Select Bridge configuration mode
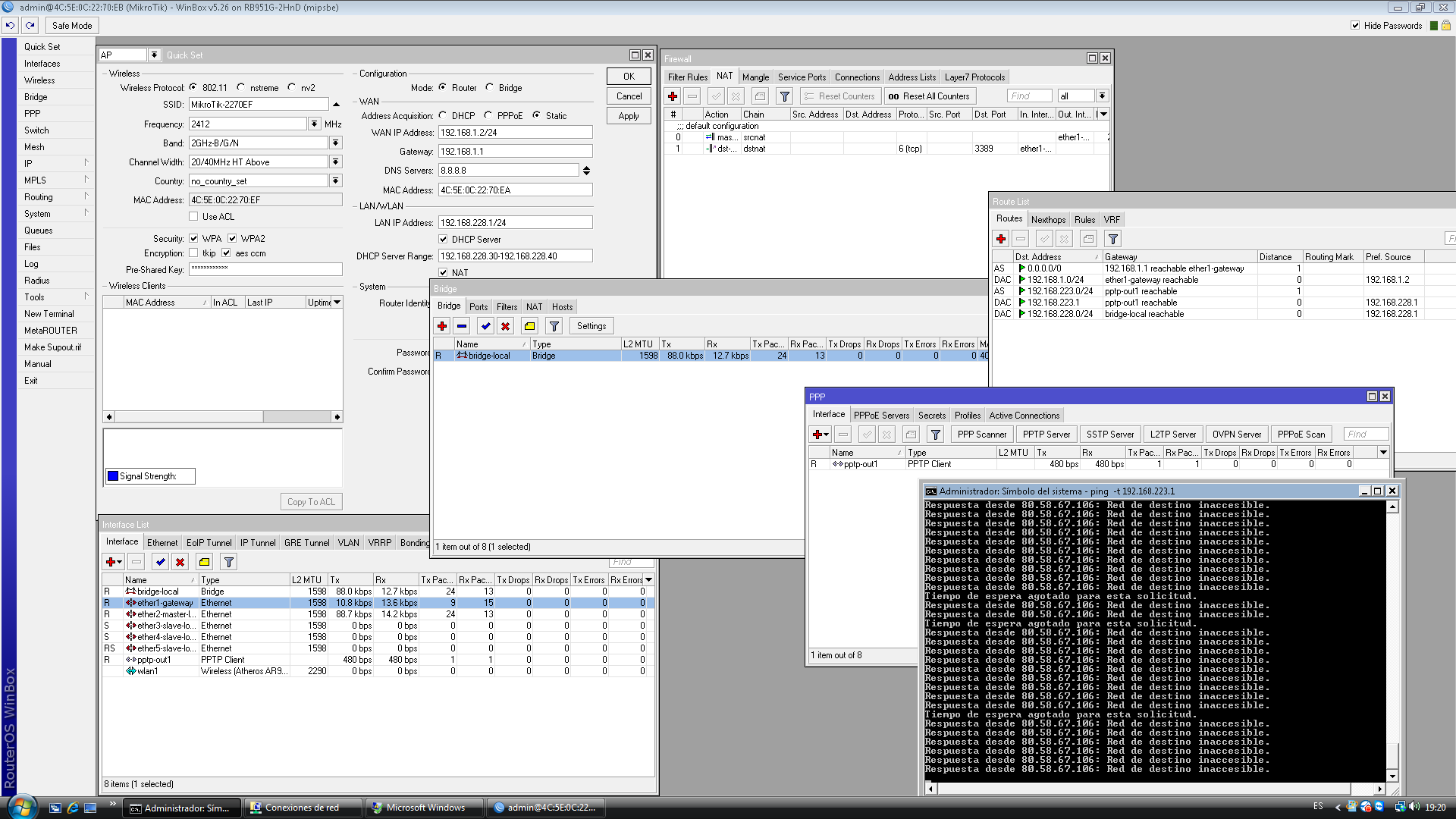The height and width of the screenshot is (819, 1456). (x=490, y=87)
